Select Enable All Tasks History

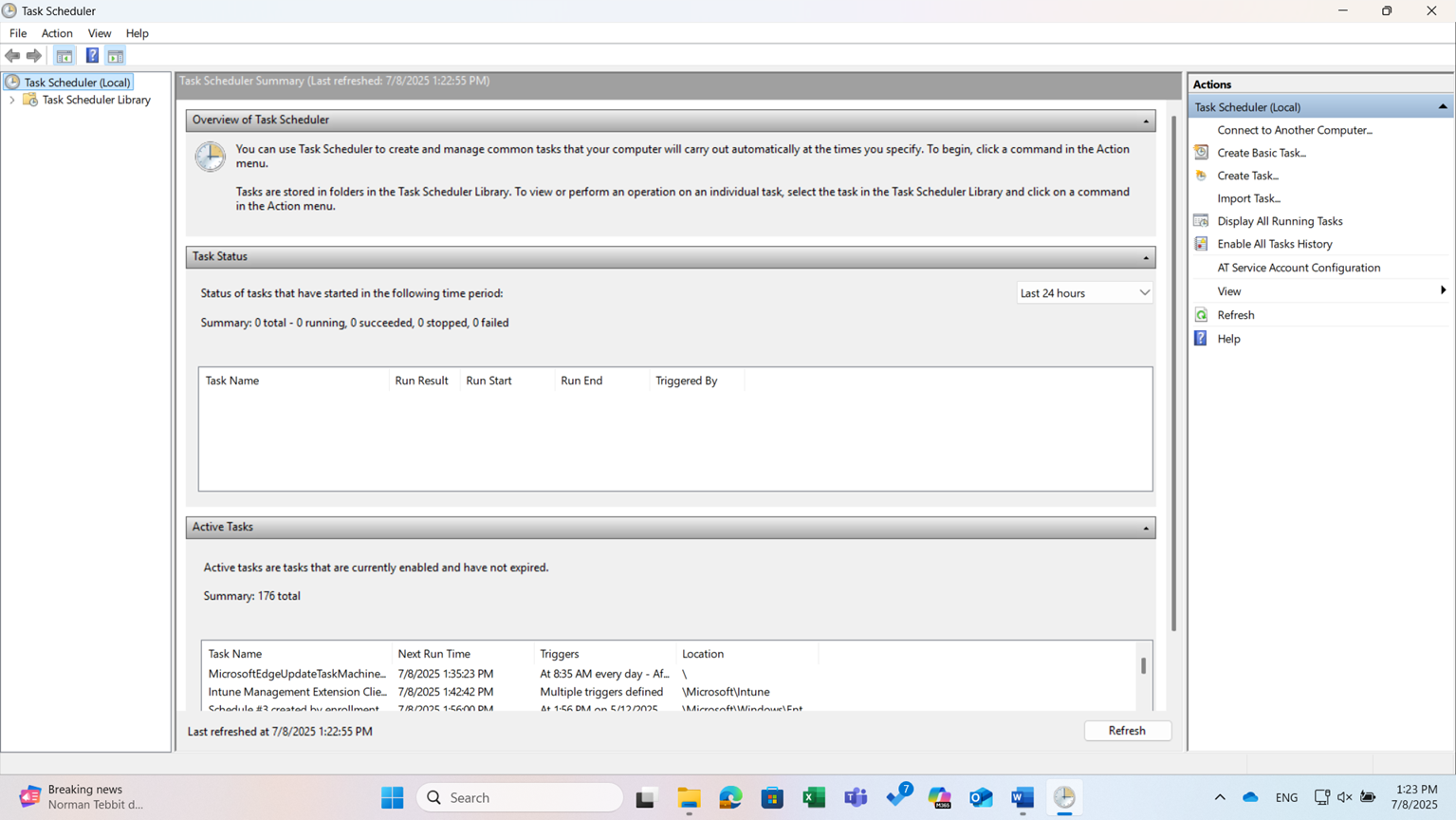coord(1274,244)
